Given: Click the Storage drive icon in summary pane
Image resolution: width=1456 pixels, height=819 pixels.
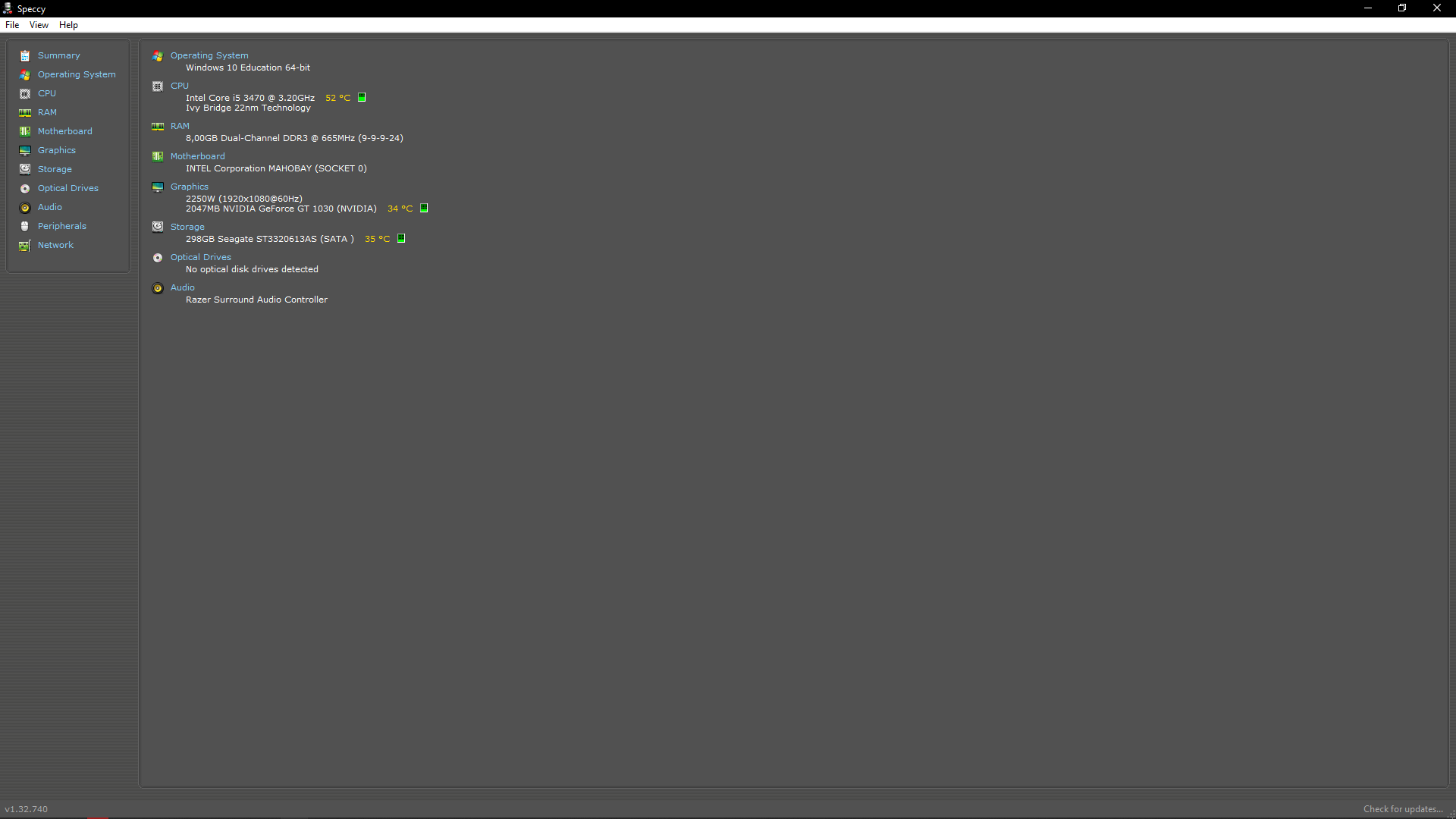Looking at the screenshot, I should (x=158, y=227).
